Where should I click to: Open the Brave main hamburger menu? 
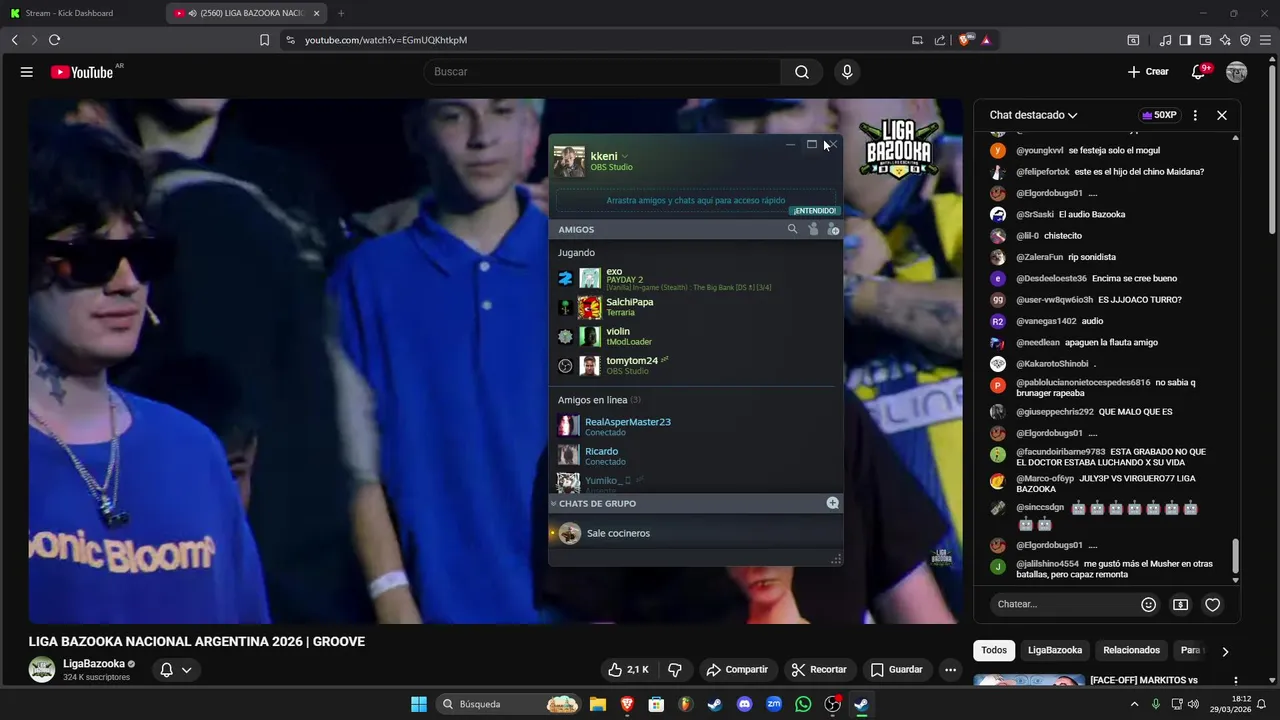[x=1265, y=40]
